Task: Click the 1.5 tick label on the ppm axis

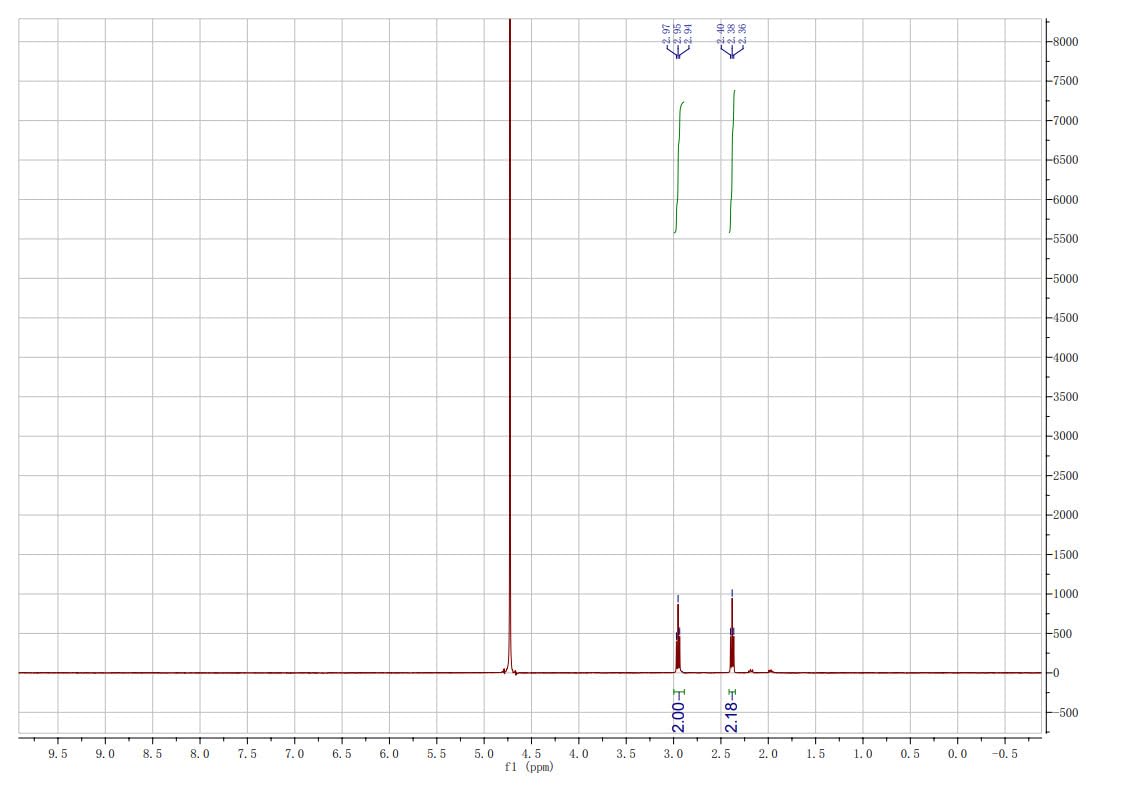Action: pos(816,754)
